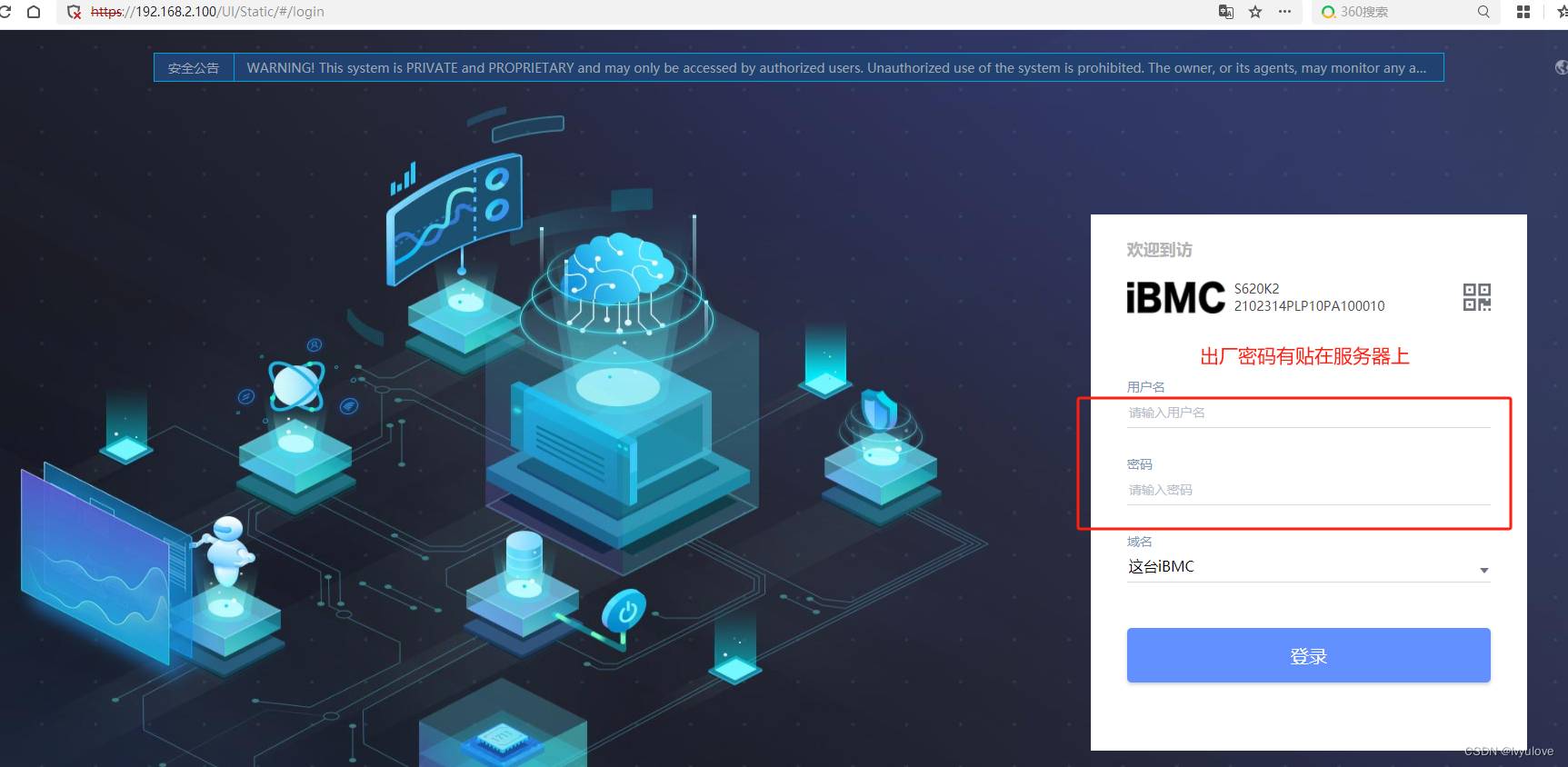Screen dimensions: 1568x767
Task: Click the QR code icon beside iBMC logo
Action: pos(1476,297)
